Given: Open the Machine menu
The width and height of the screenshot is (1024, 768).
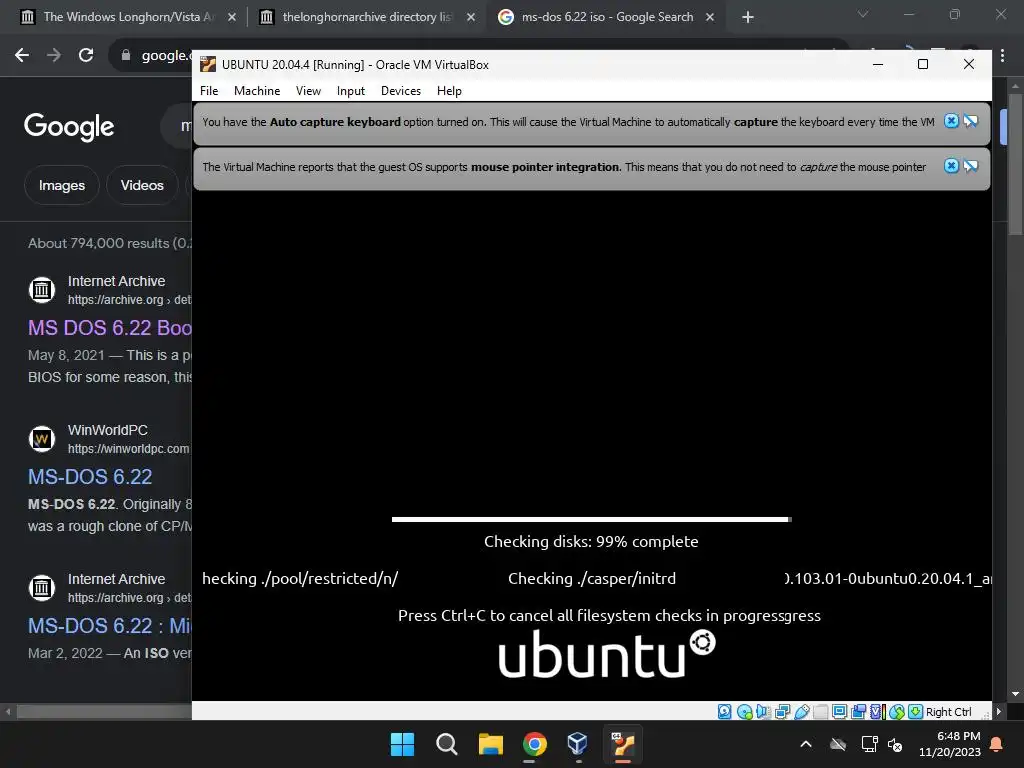Looking at the screenshot, I should point(257,91).
